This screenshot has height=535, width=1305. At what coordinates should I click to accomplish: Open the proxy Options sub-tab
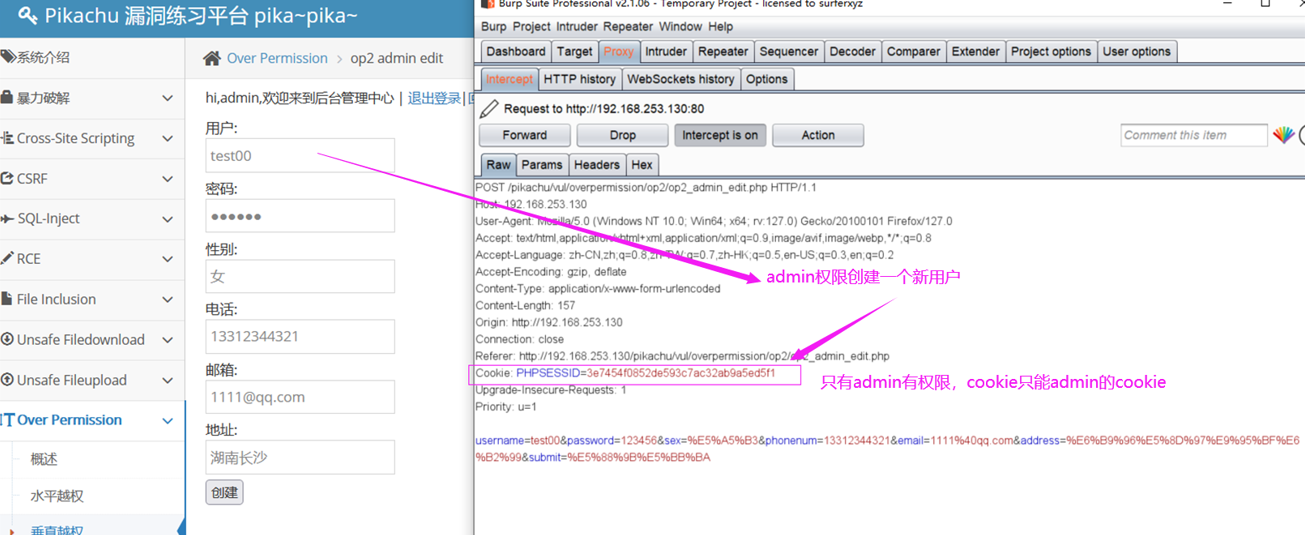point(767,79)
